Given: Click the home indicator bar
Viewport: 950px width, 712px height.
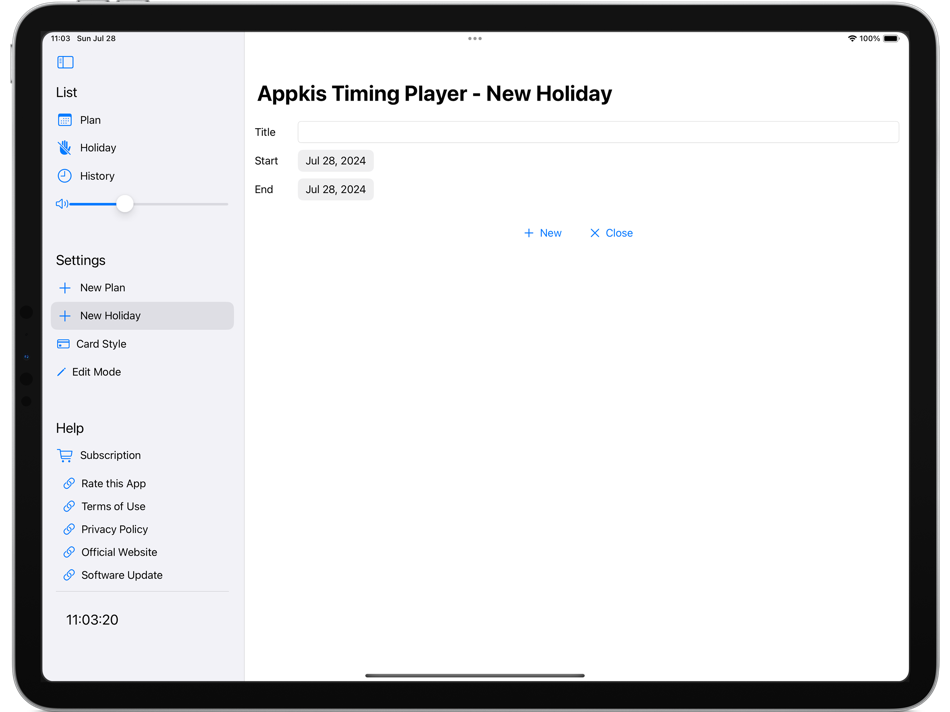Looking at the screenshot, I should click(x=475, y=675).
